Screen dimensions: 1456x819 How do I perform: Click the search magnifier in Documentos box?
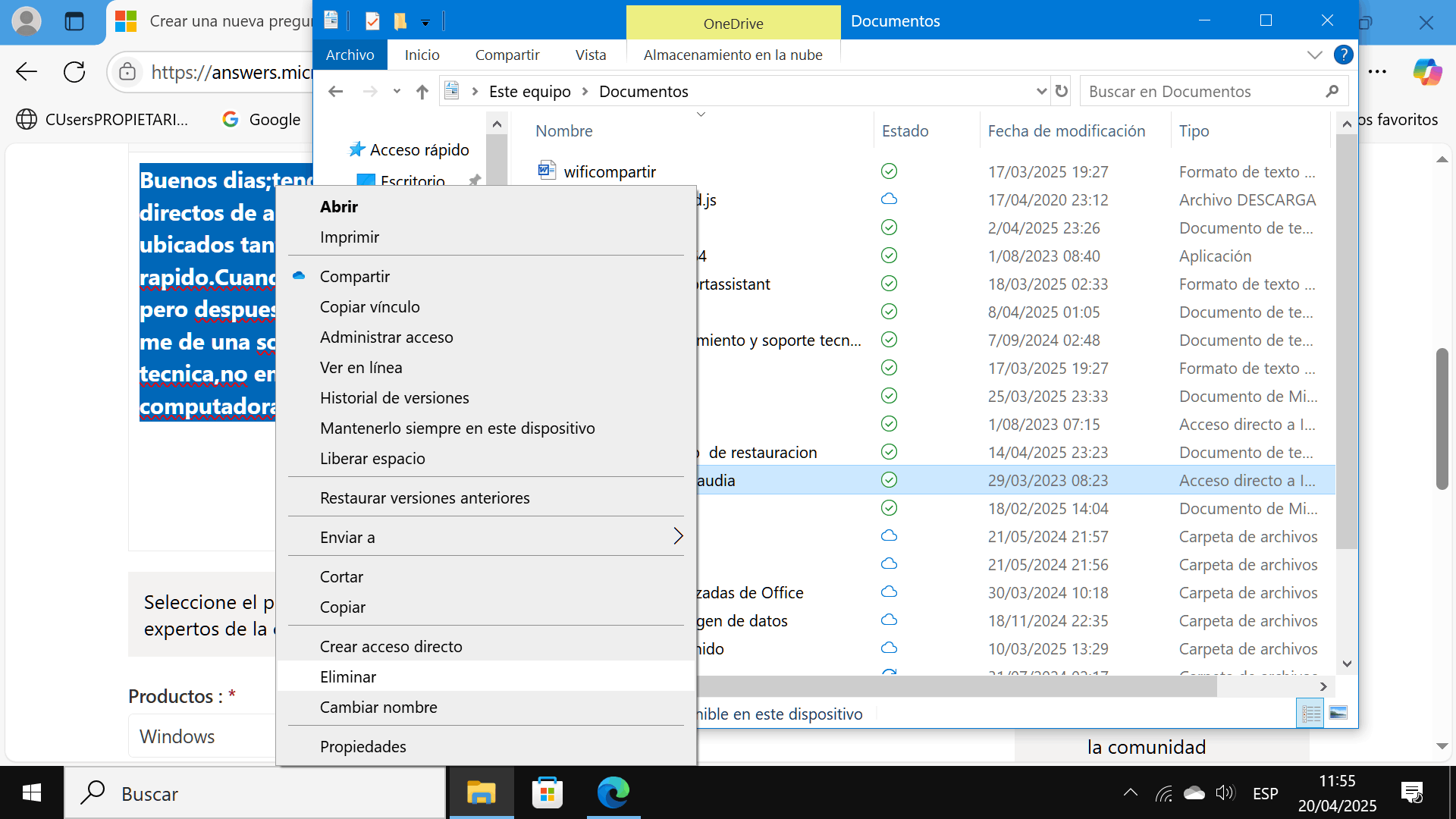click(1332, 92)
